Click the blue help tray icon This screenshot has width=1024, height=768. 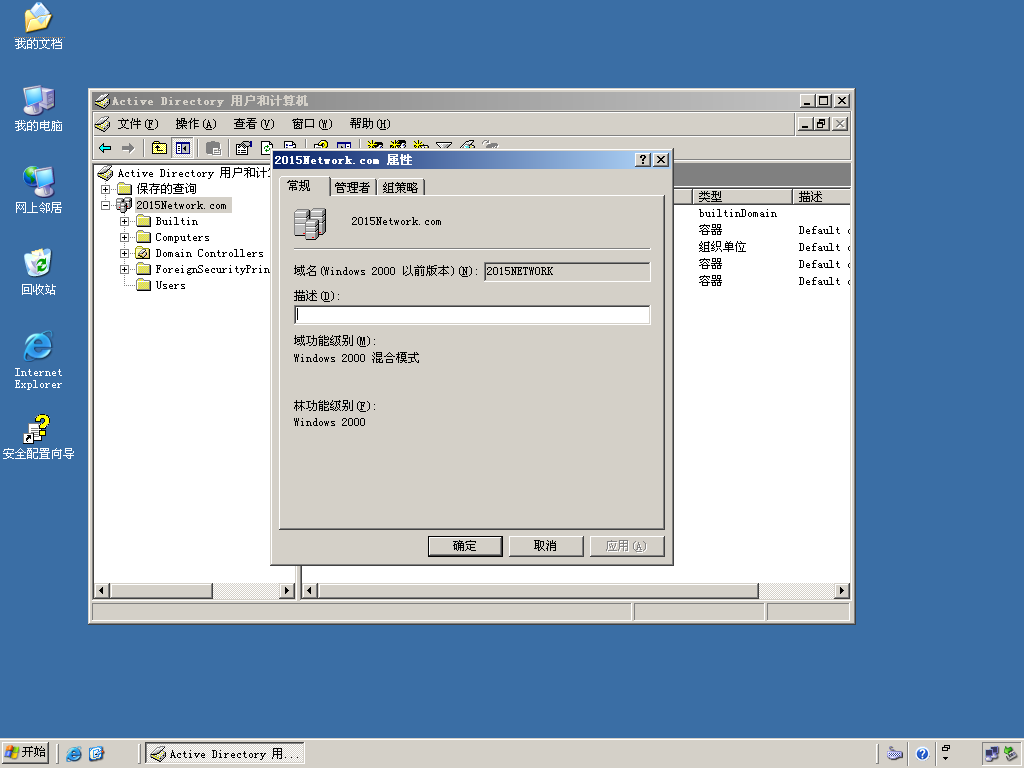[x=922, y=754]
